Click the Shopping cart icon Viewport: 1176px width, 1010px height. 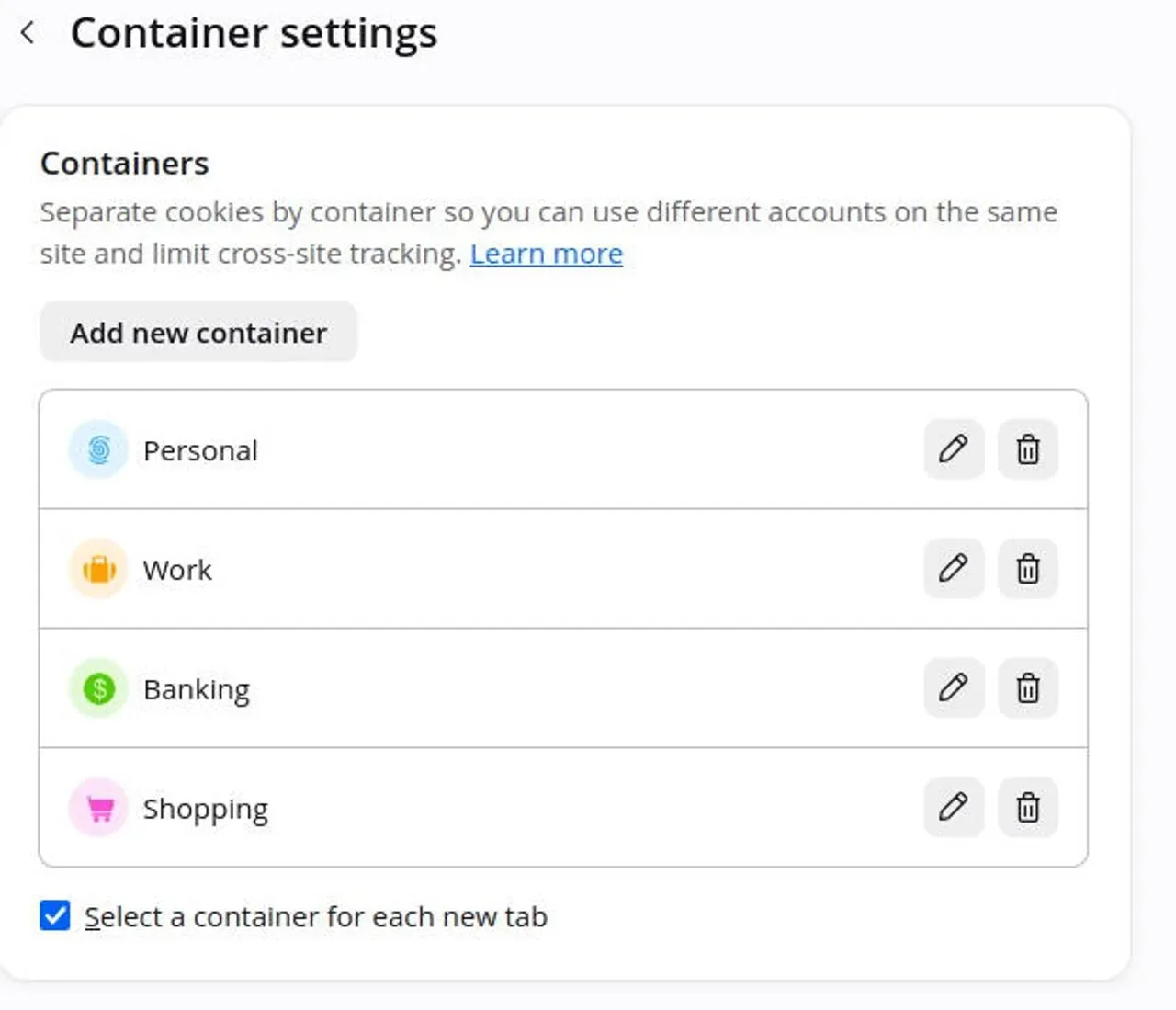pos(99,808)
